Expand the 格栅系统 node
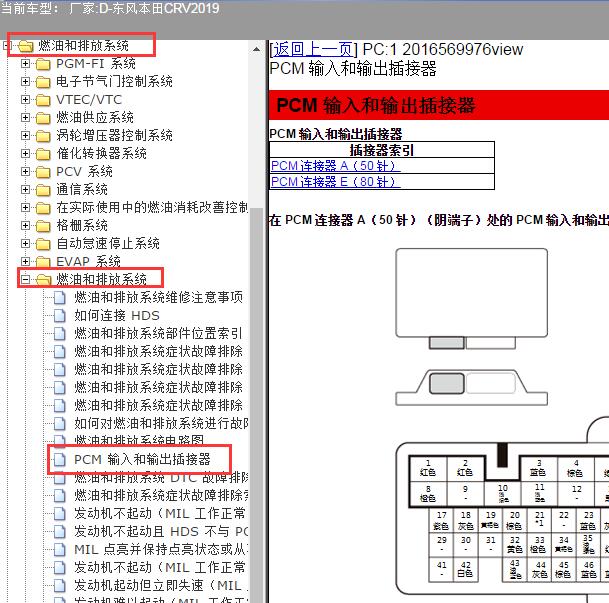 click(x=25, y=225)
